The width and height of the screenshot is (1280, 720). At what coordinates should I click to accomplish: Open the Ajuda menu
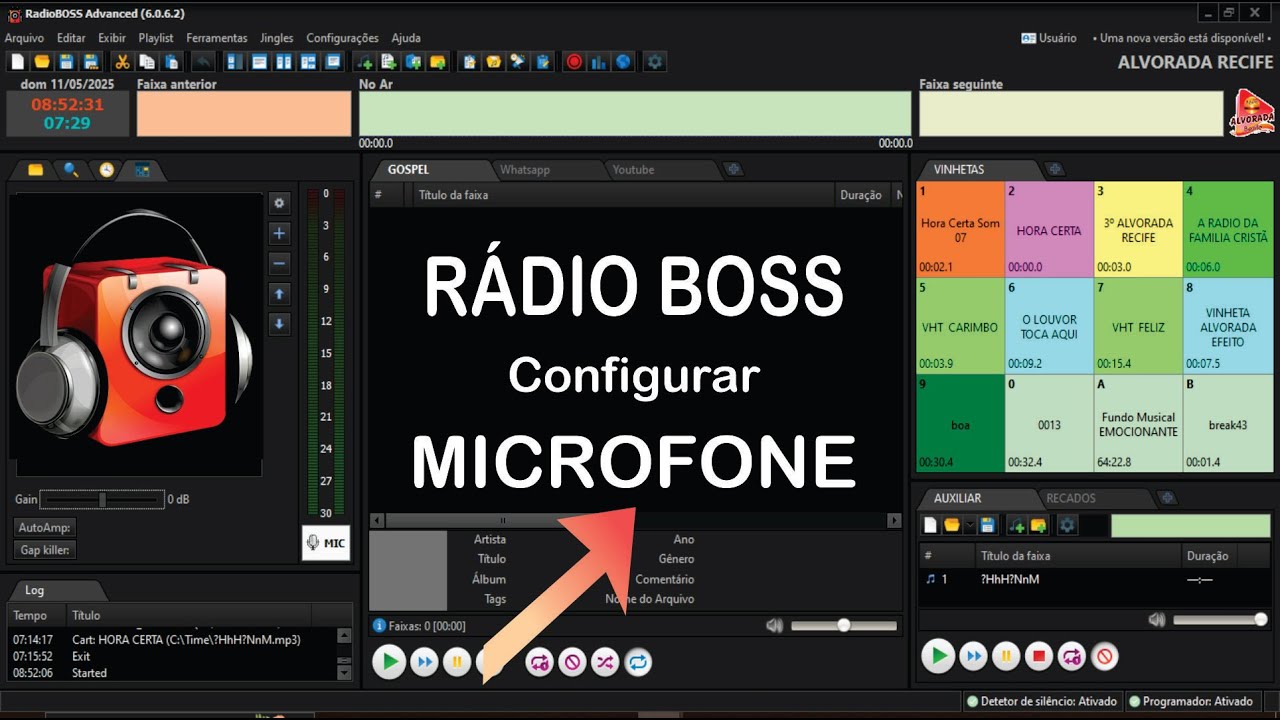(406, 38)
